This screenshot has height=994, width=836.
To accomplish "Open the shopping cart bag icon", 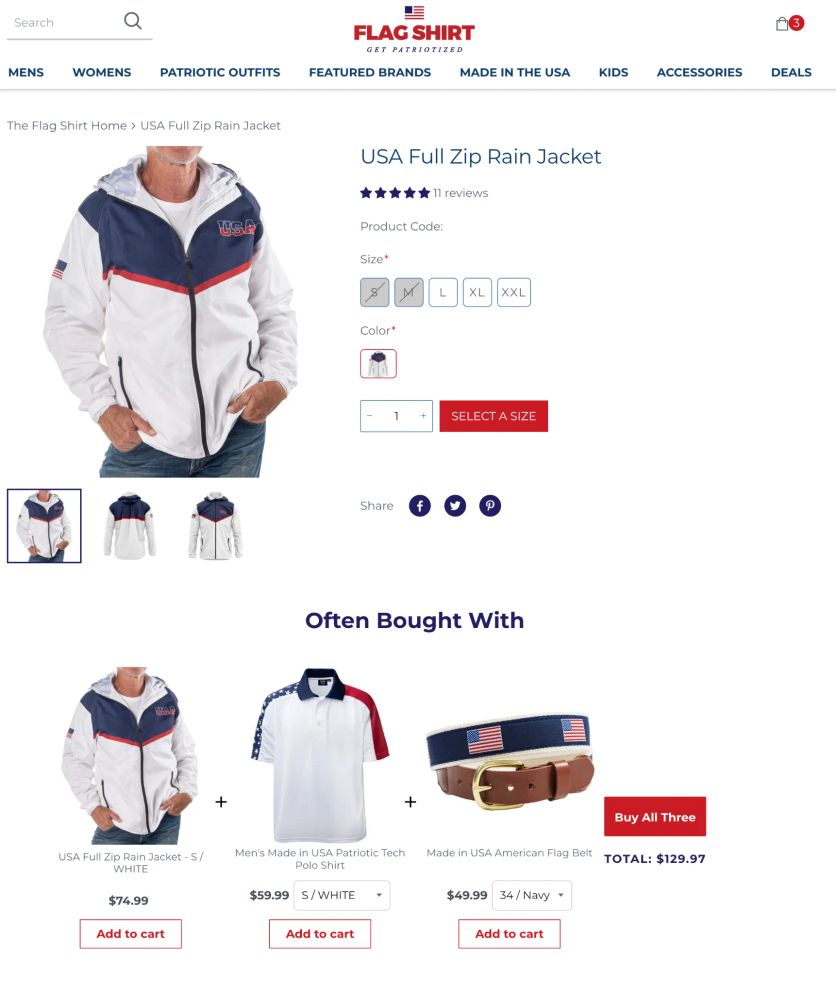I will tap(783, 23).
